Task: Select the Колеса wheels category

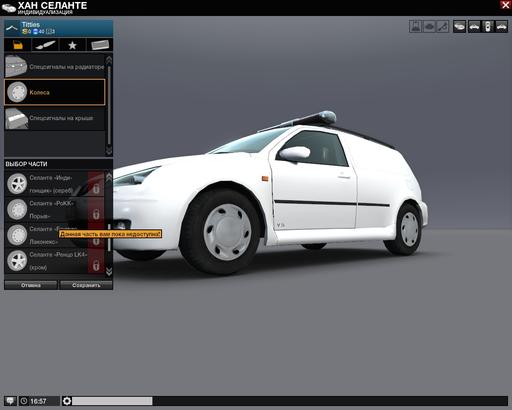Action: 55,92
